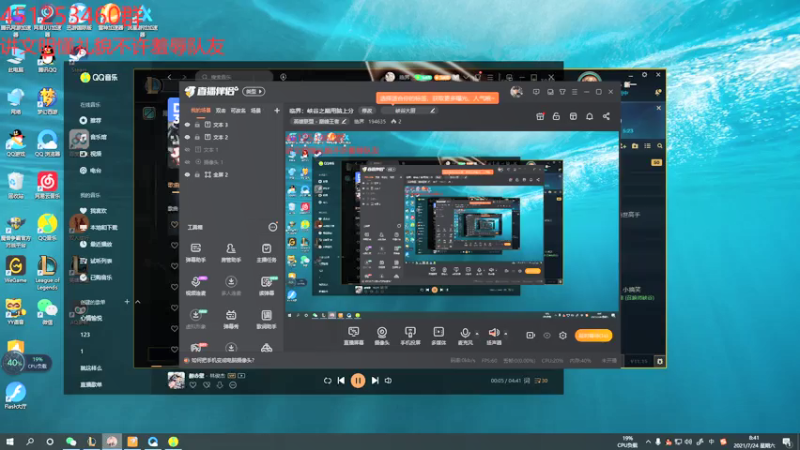The image size is (800, 450).
Task: Click the unlock padlock icon in top toolbar
Action: 556,116
